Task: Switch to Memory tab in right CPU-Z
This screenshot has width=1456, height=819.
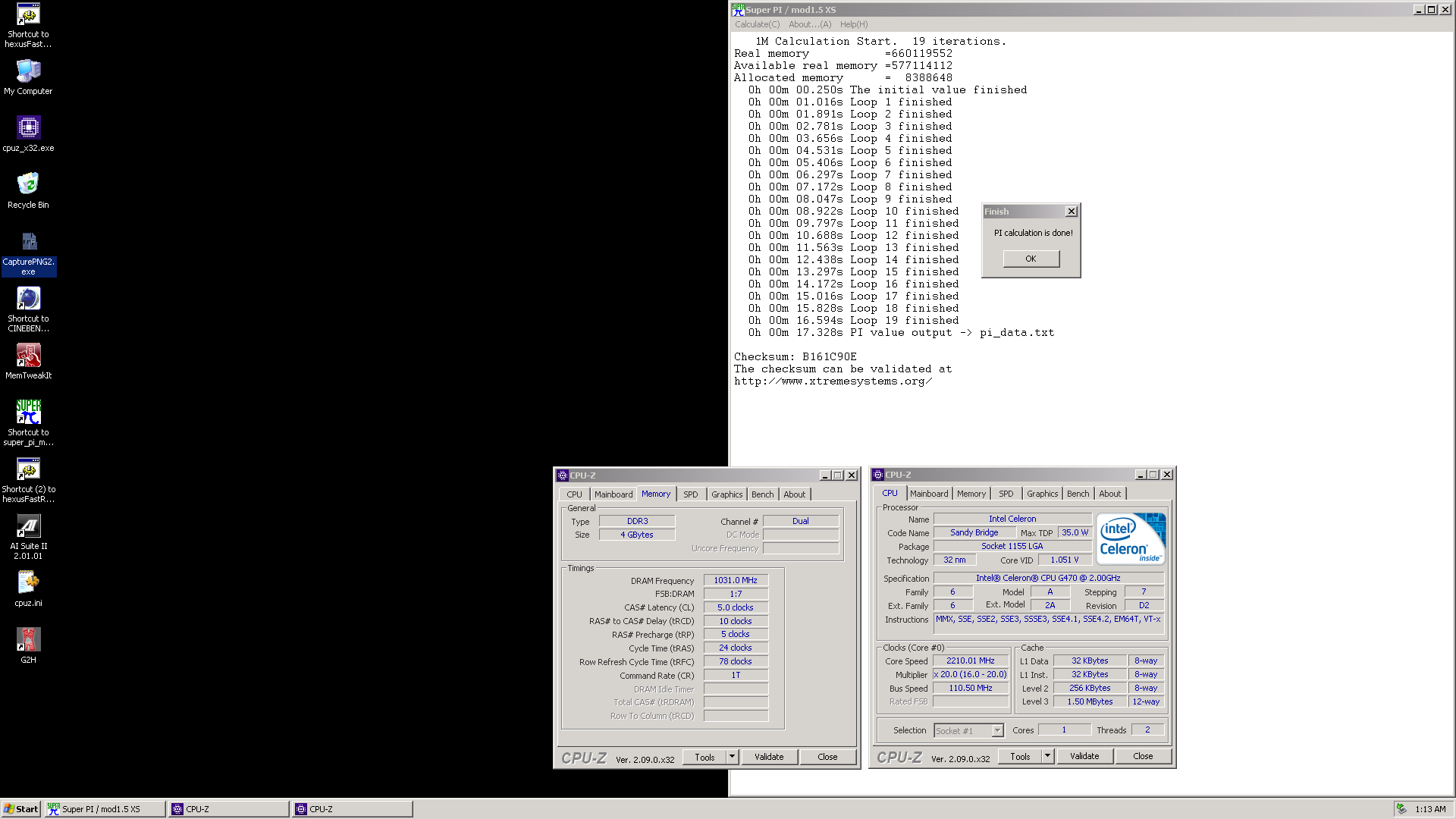Action: (x=971, y=494)
